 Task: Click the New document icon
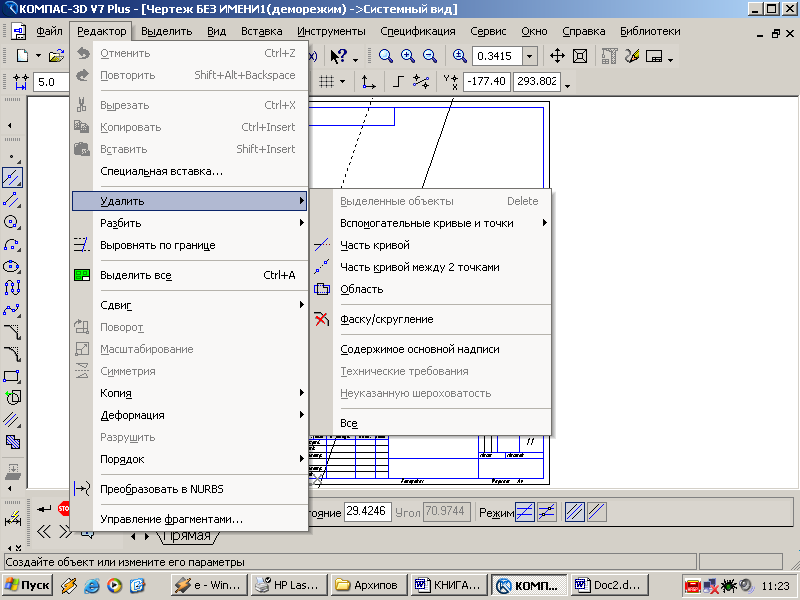click(22, 55)
